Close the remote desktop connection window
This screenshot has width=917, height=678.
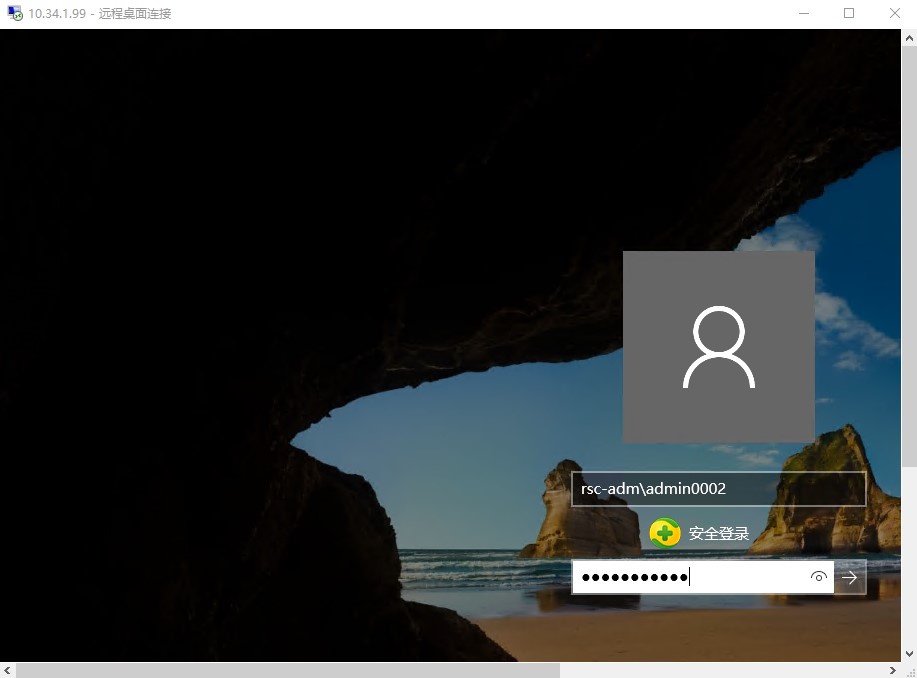[x=895, y=14]
